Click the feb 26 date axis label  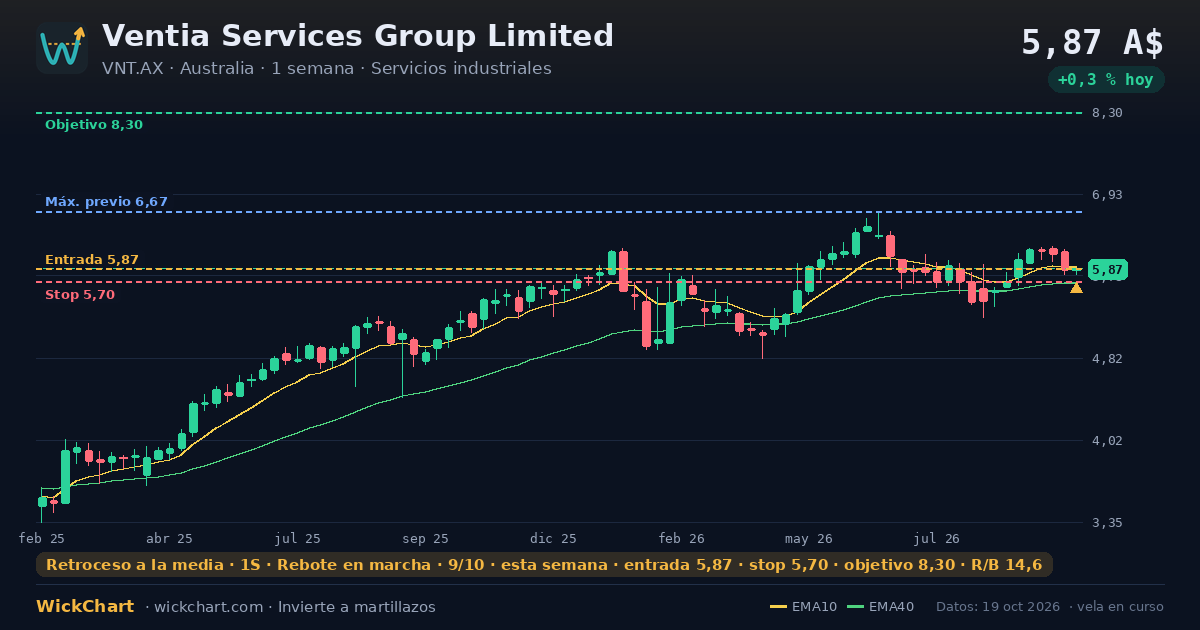pos(682,539)
